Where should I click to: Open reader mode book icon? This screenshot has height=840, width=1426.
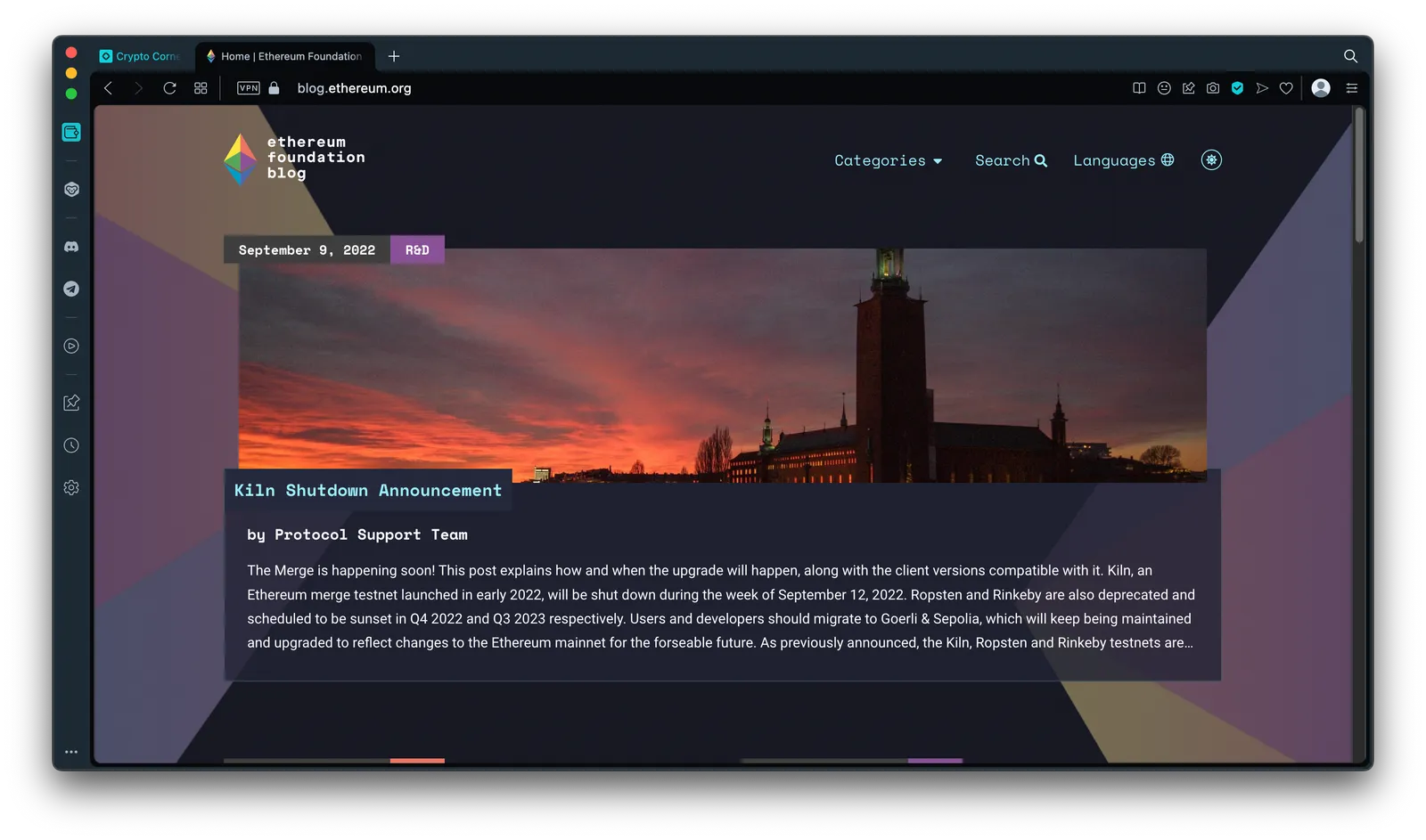coord(1139,88)
